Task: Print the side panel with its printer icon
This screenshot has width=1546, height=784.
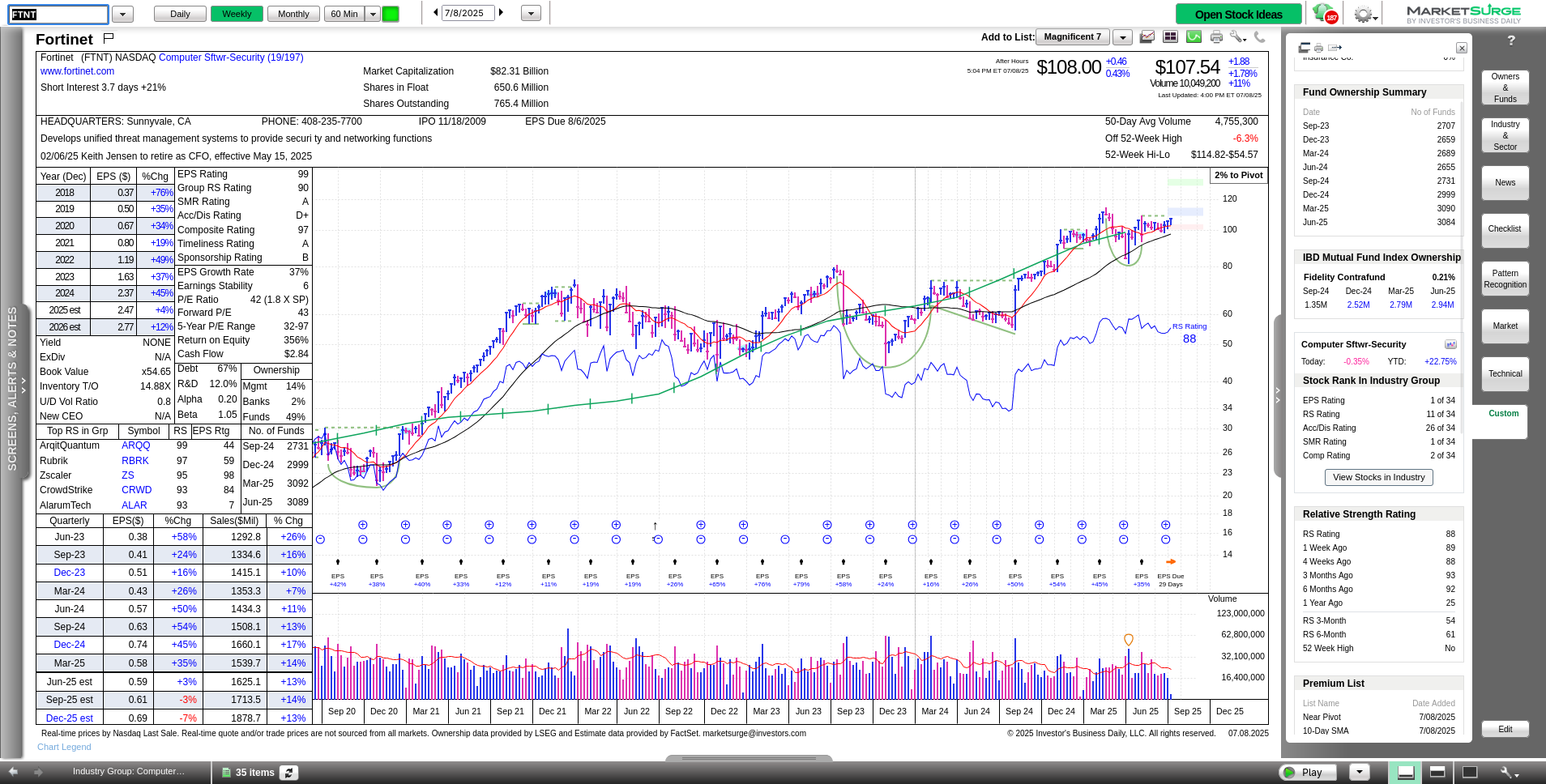Action: coord(1318,48)
